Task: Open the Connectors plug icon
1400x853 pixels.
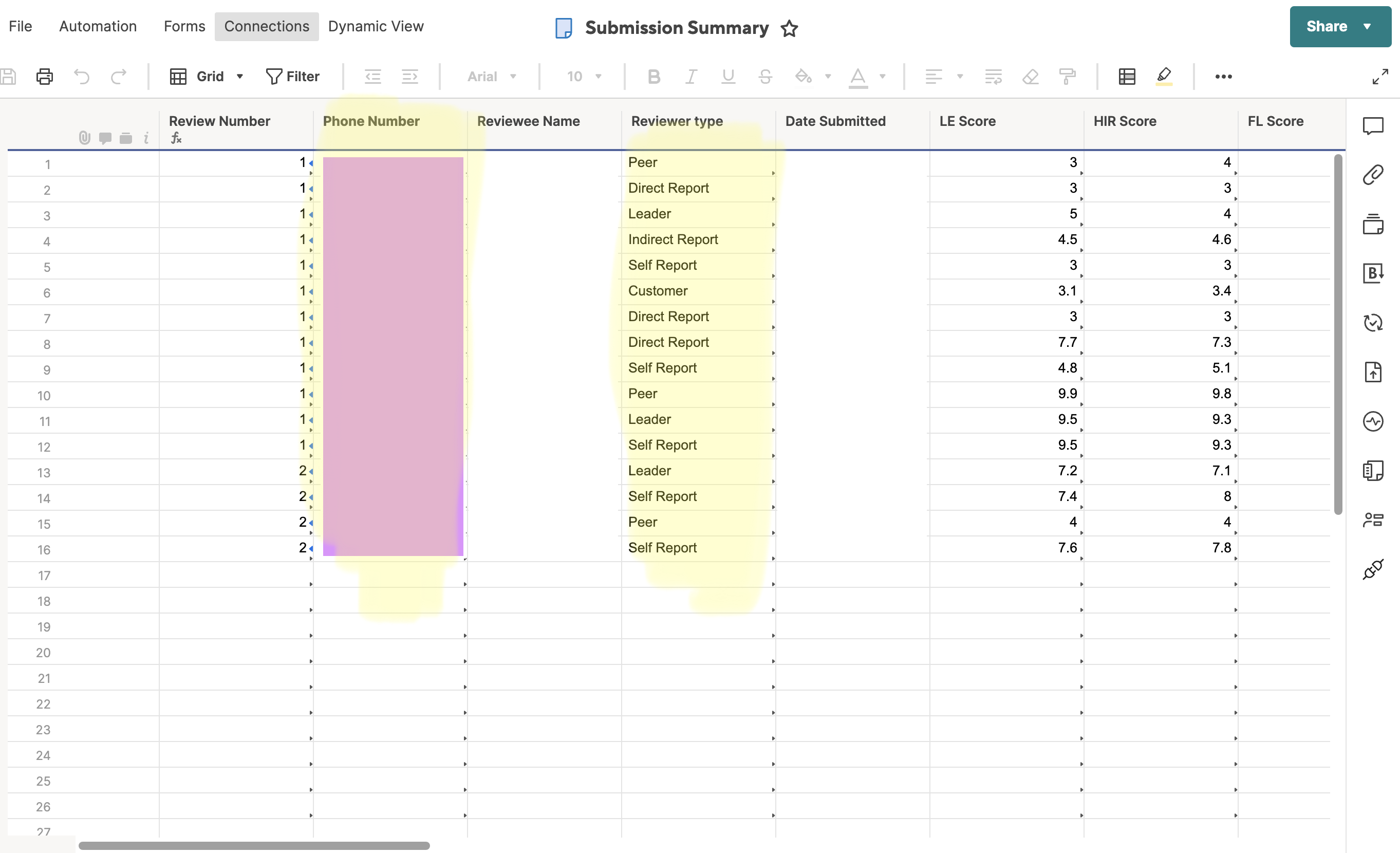Action: pos(1373,569)
